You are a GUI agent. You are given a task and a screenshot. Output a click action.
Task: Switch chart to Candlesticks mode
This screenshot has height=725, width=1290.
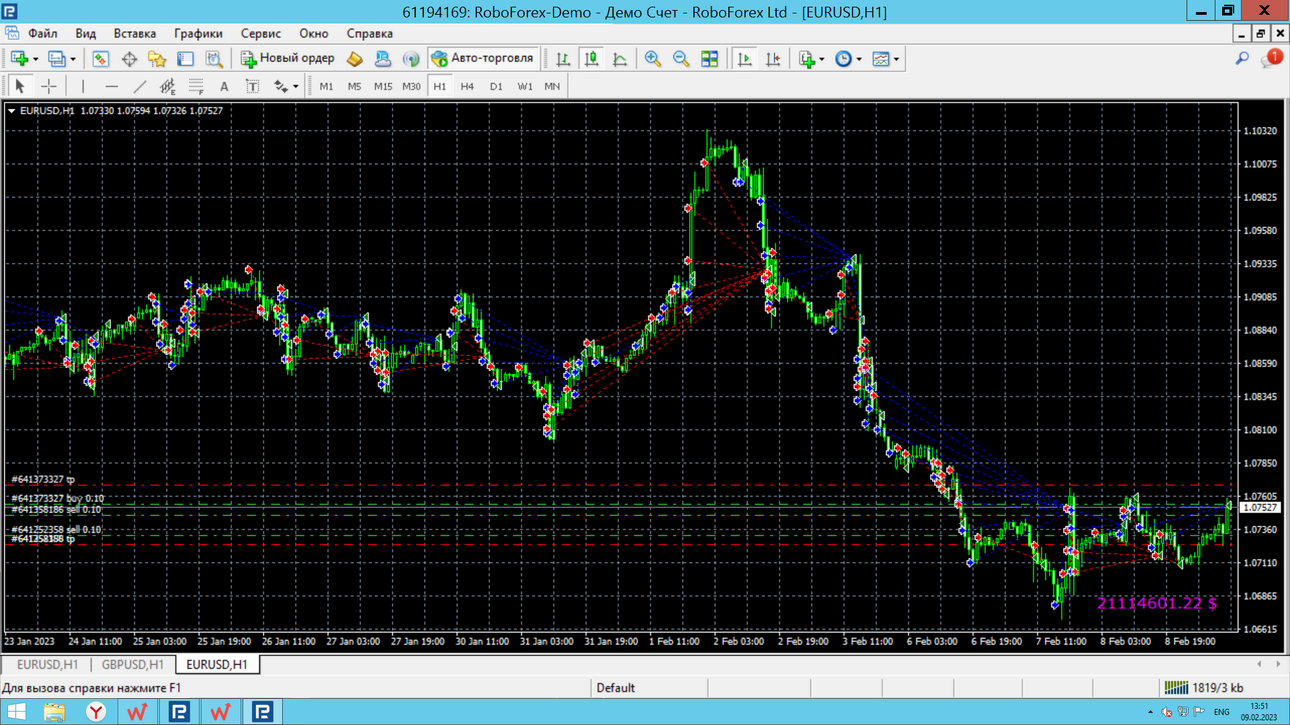coord(591,59)
